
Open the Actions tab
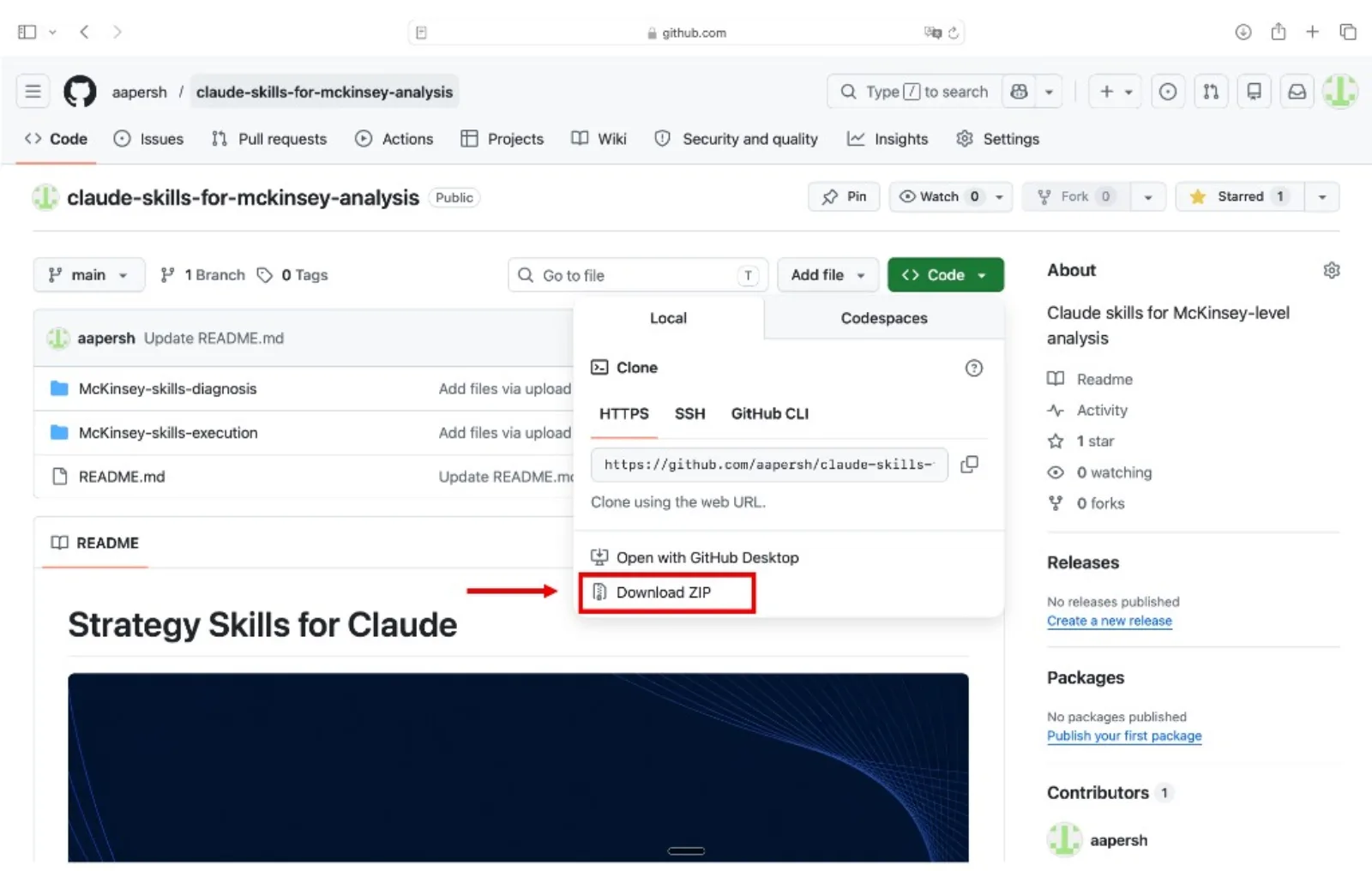coord(394,139)
